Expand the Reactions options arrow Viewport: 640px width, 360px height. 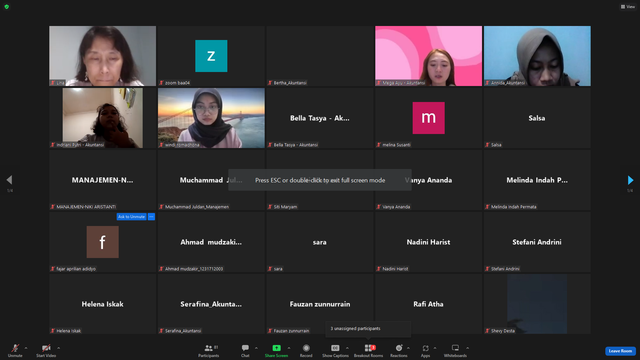pyautogui.click(x=408, y=348)
